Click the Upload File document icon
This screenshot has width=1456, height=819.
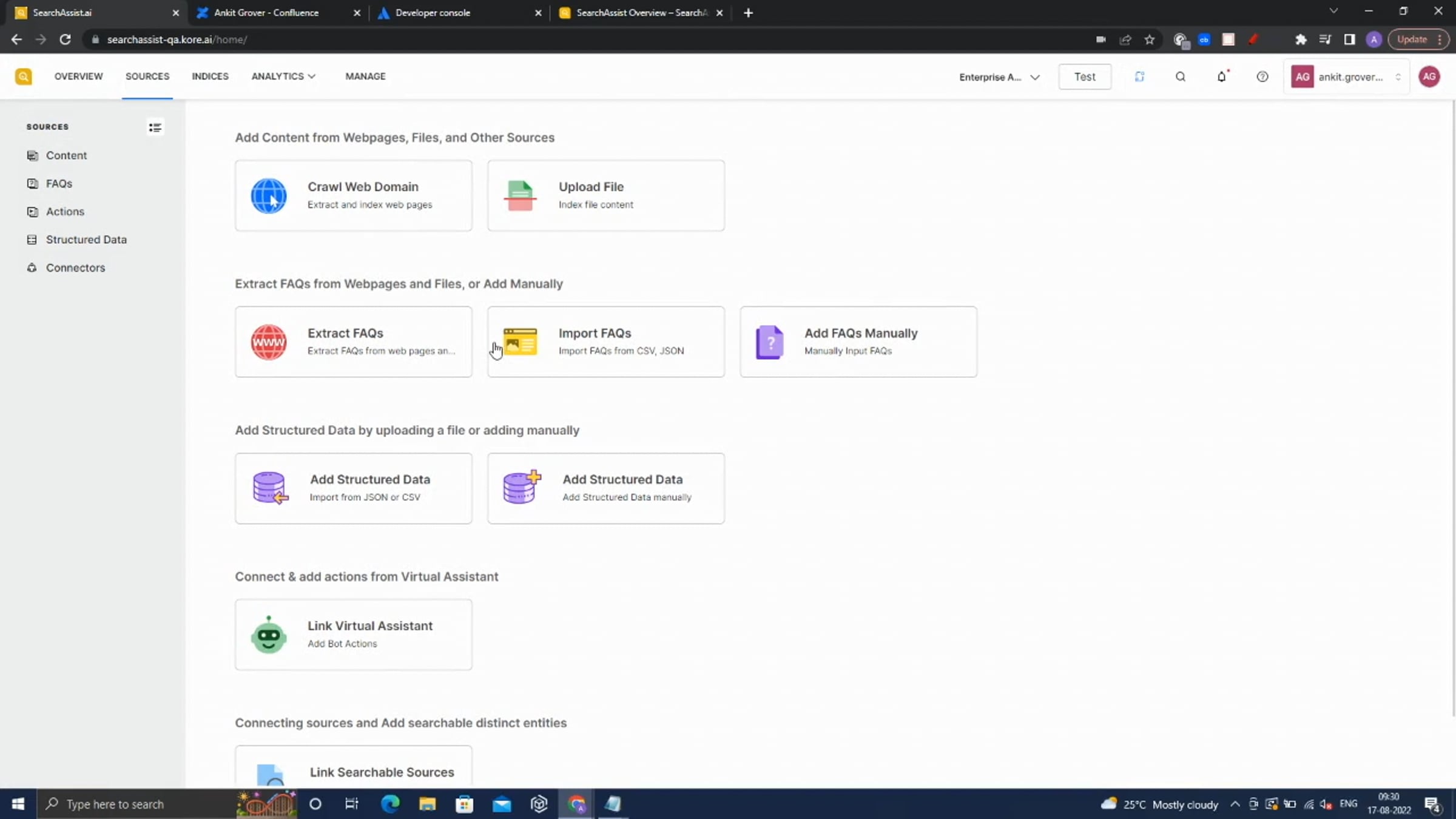pyautogui.click(x=520, y=195)
